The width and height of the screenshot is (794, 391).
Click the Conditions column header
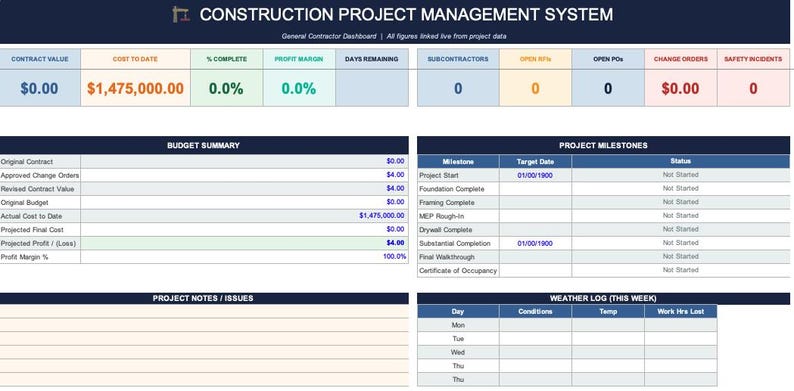[535, 311]
